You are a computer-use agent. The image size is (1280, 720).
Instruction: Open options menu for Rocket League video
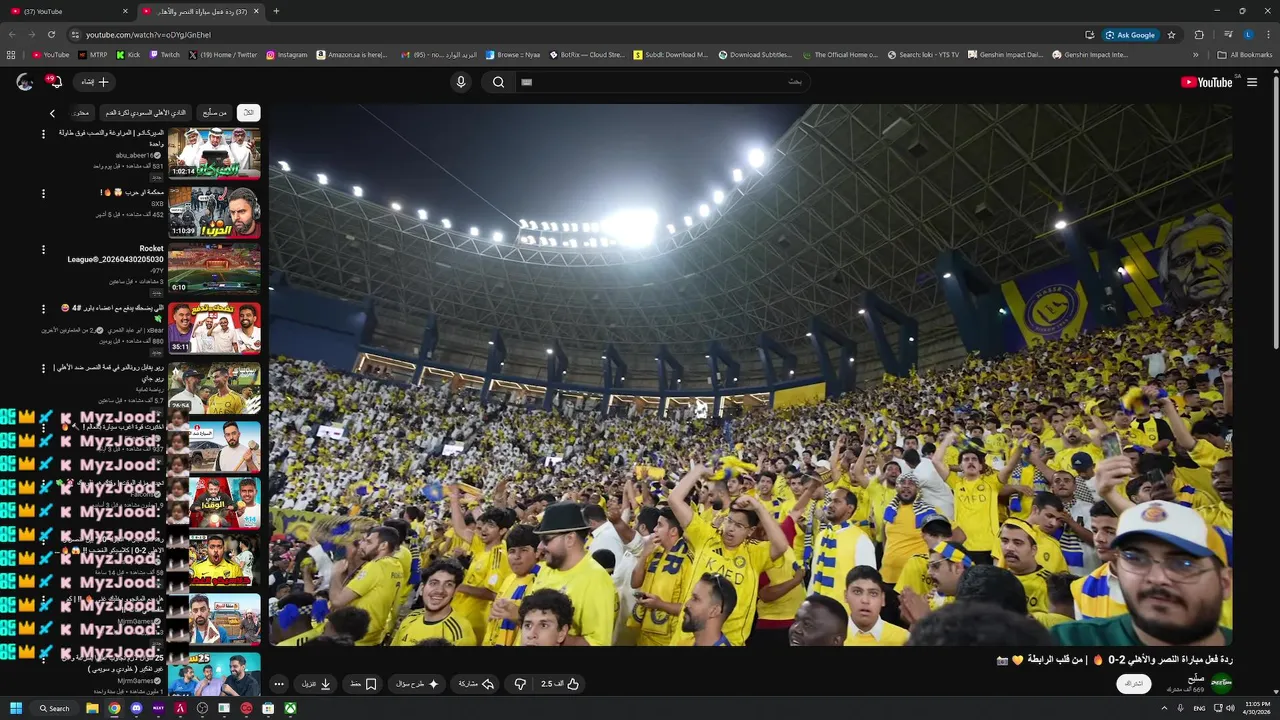pos(43,251)
